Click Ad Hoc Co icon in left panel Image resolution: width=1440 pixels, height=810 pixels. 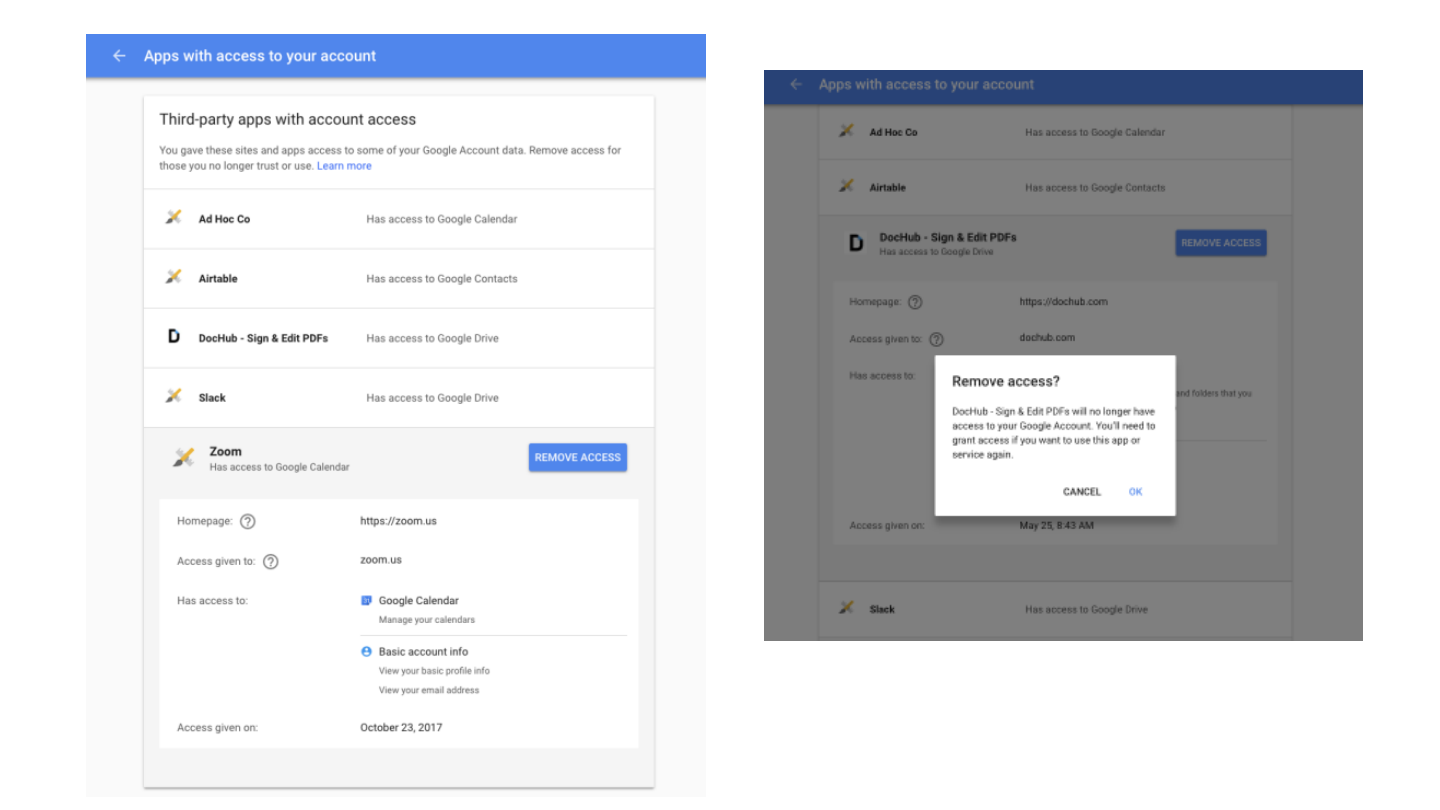pos(174,217)
